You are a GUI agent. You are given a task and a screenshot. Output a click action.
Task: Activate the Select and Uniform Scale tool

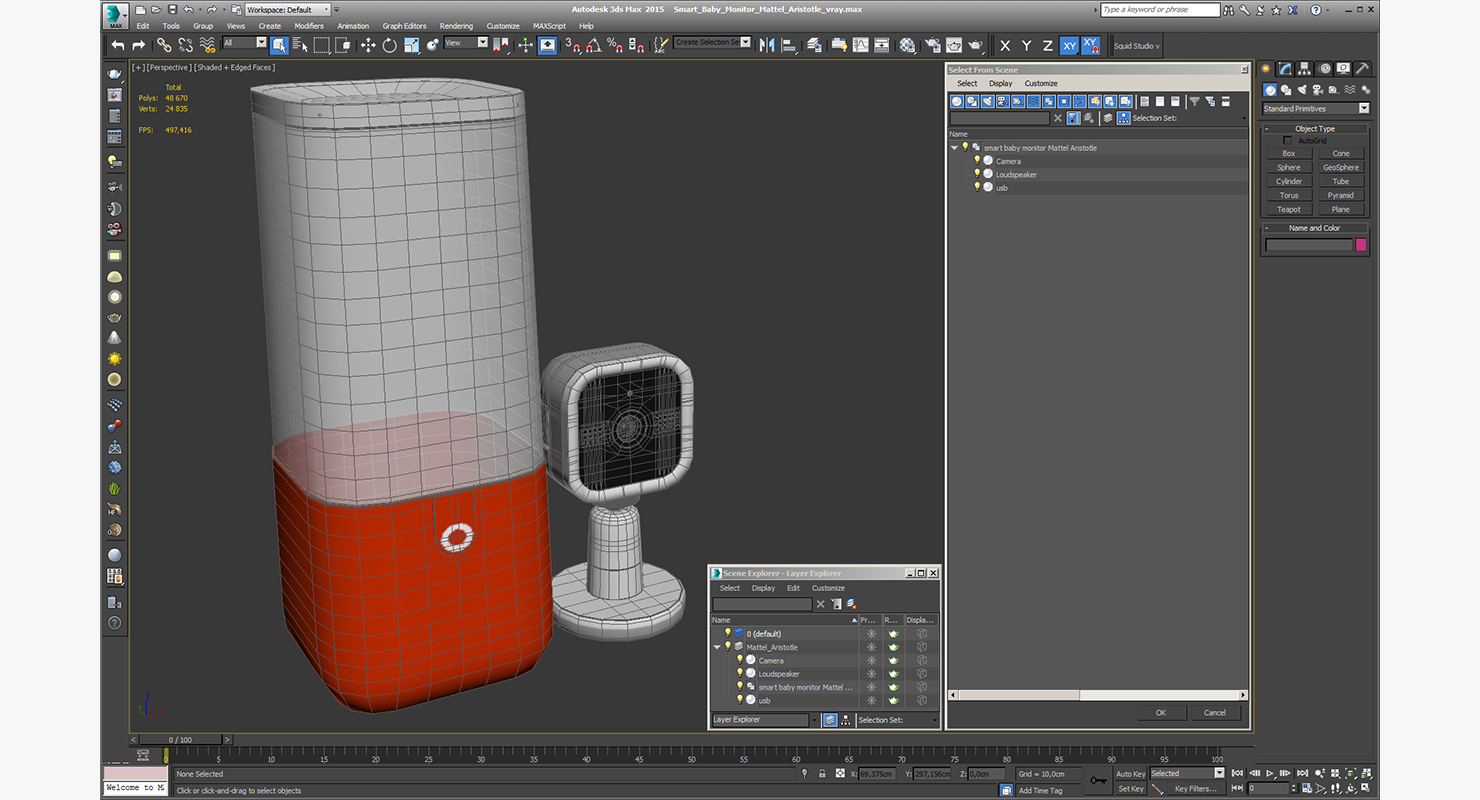[x=411, y=45]
